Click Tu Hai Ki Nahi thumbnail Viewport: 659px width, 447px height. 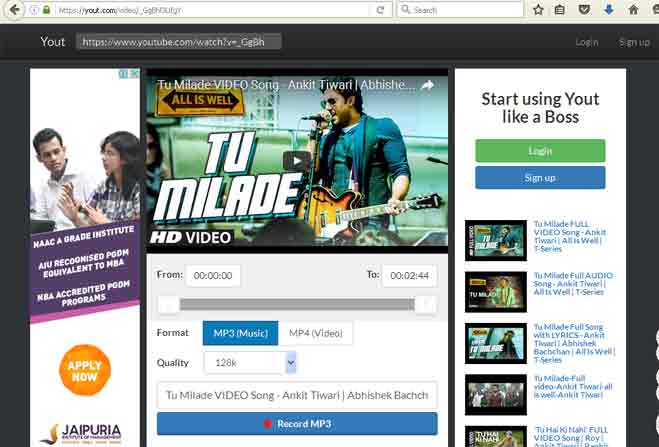coord(496,436)
